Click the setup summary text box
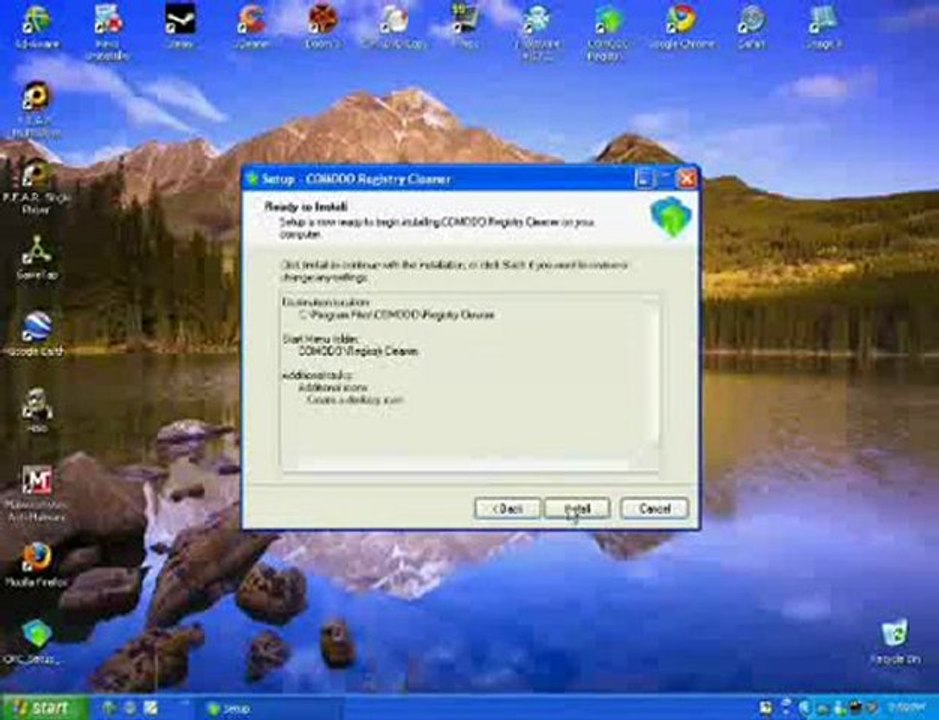The height and width of the screenshot is (720, 939). 470,382
